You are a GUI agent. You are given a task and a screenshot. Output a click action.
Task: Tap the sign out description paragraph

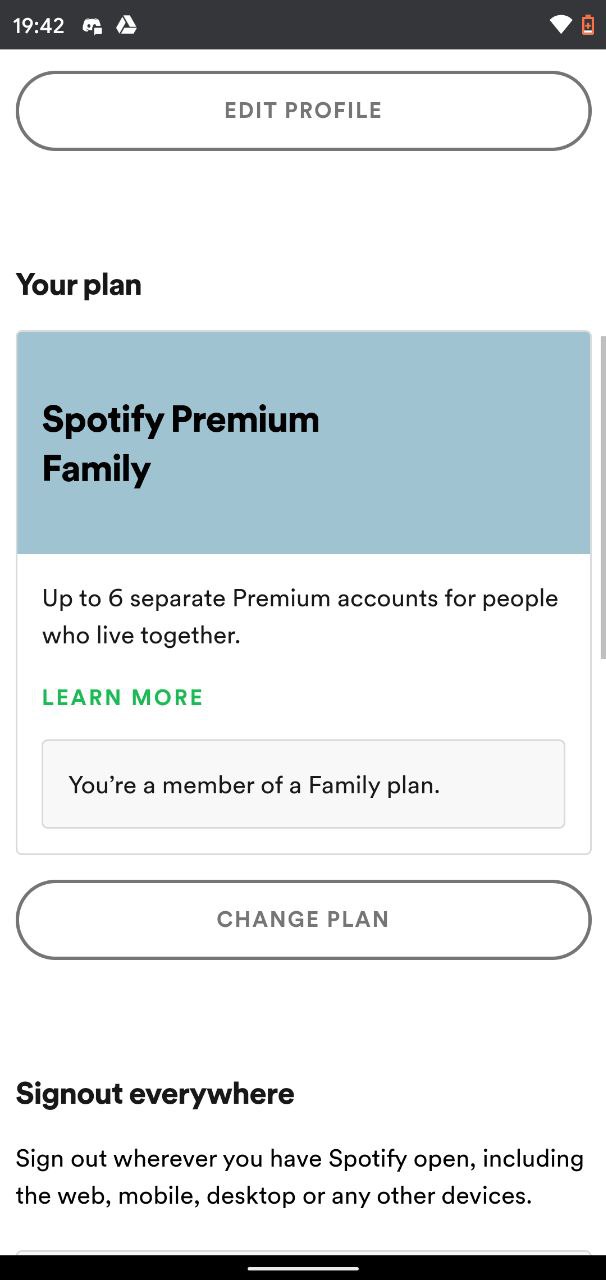tap(300, 1177)
